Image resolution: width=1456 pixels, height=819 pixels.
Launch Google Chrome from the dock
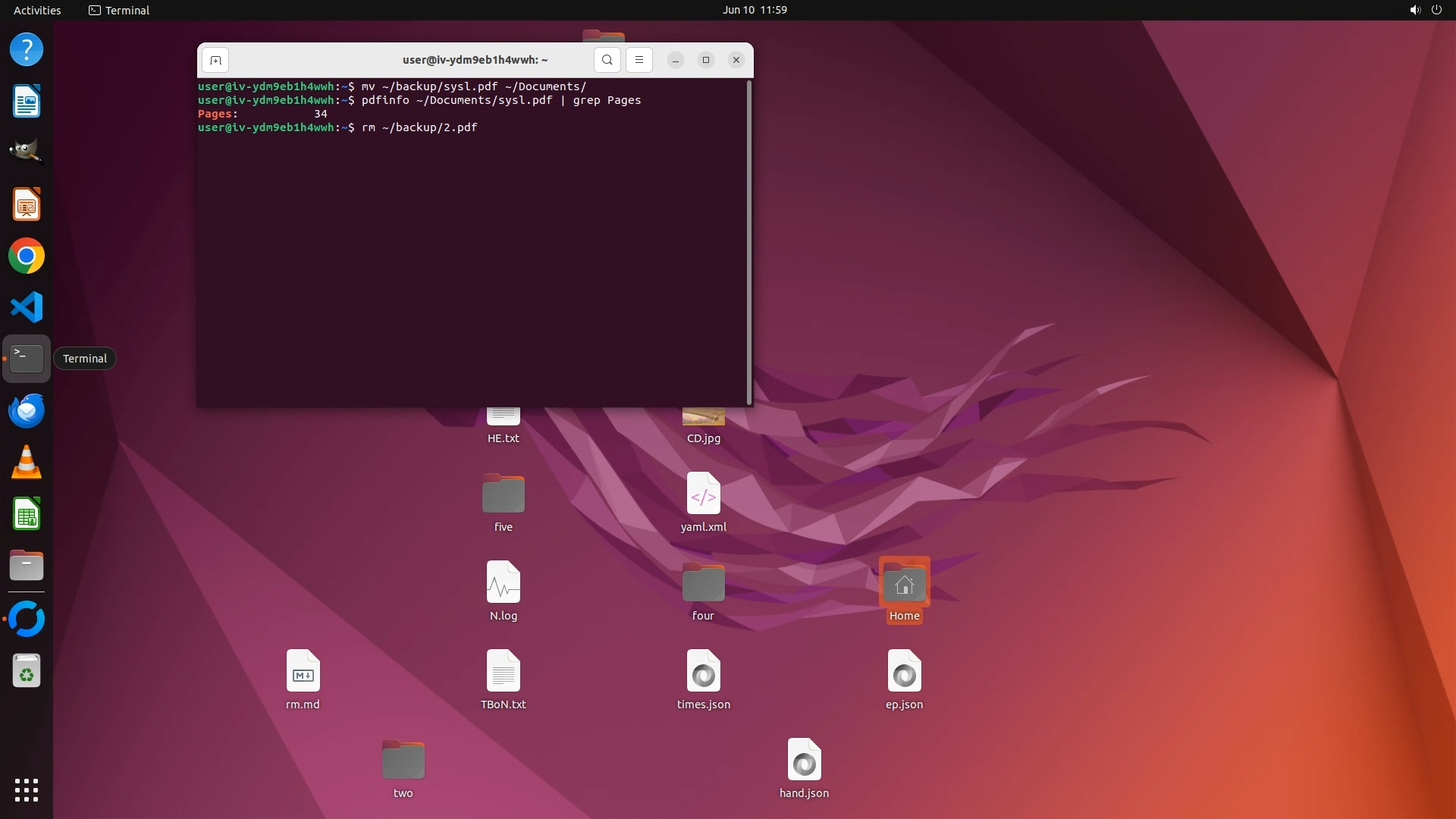[x=27, y=256]
